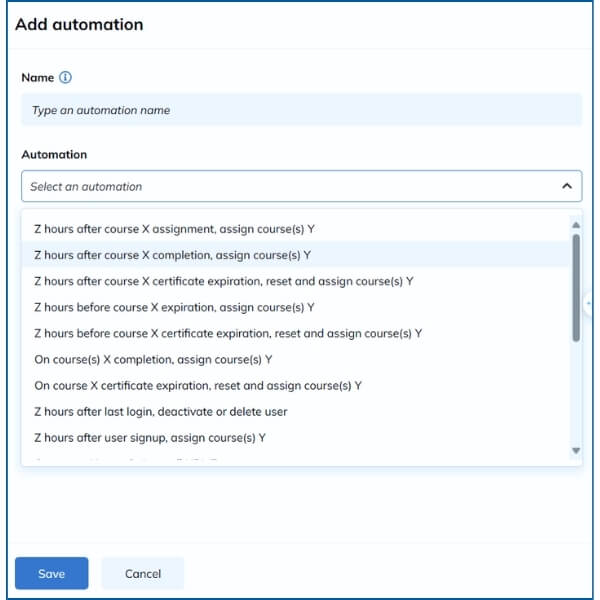
Task: Pick 'Z hours after course X certificate expiration' option
Action: pyautogui.click(x=223, y=281)
